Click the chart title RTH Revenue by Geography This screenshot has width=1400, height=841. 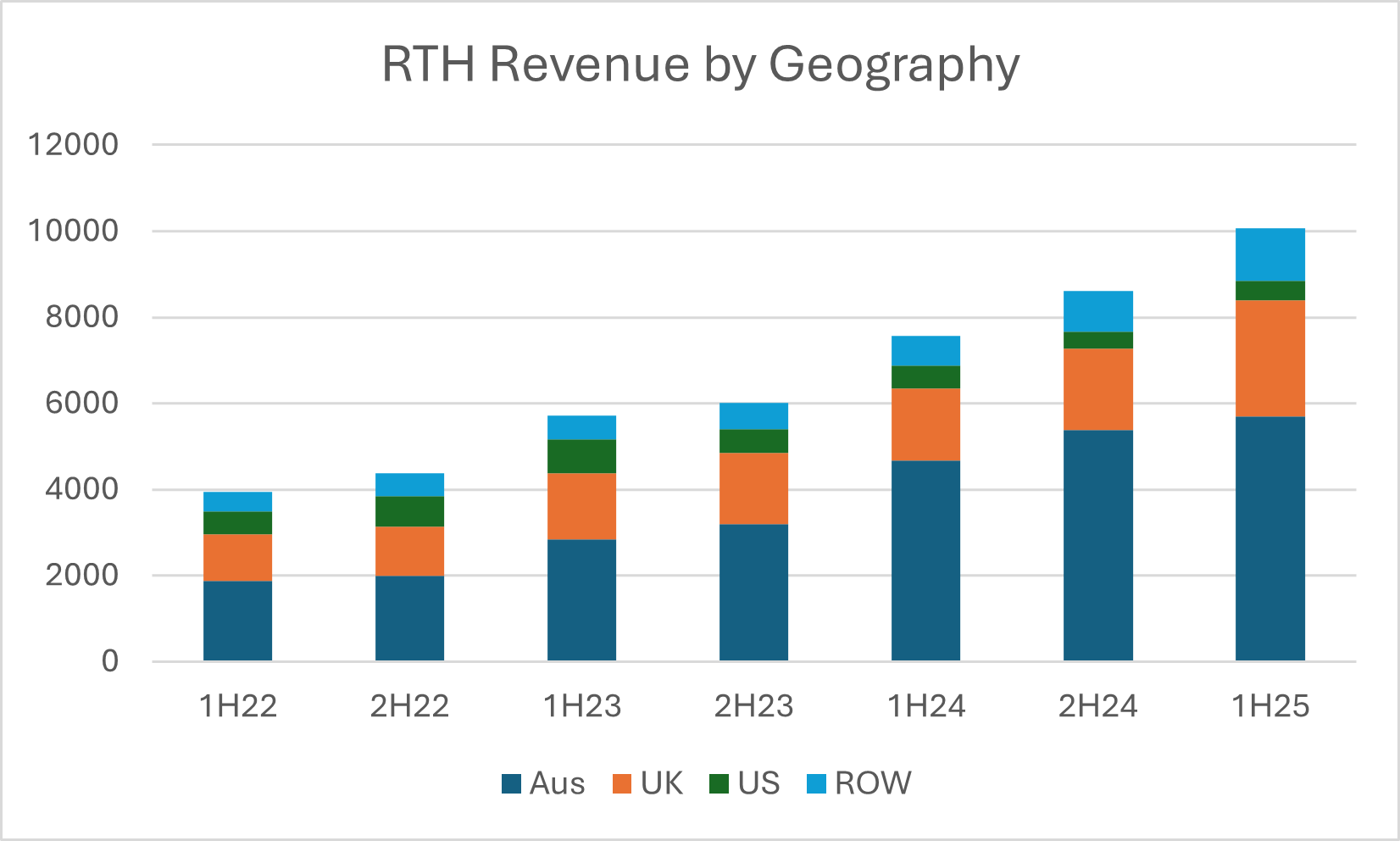coord(700,65)
